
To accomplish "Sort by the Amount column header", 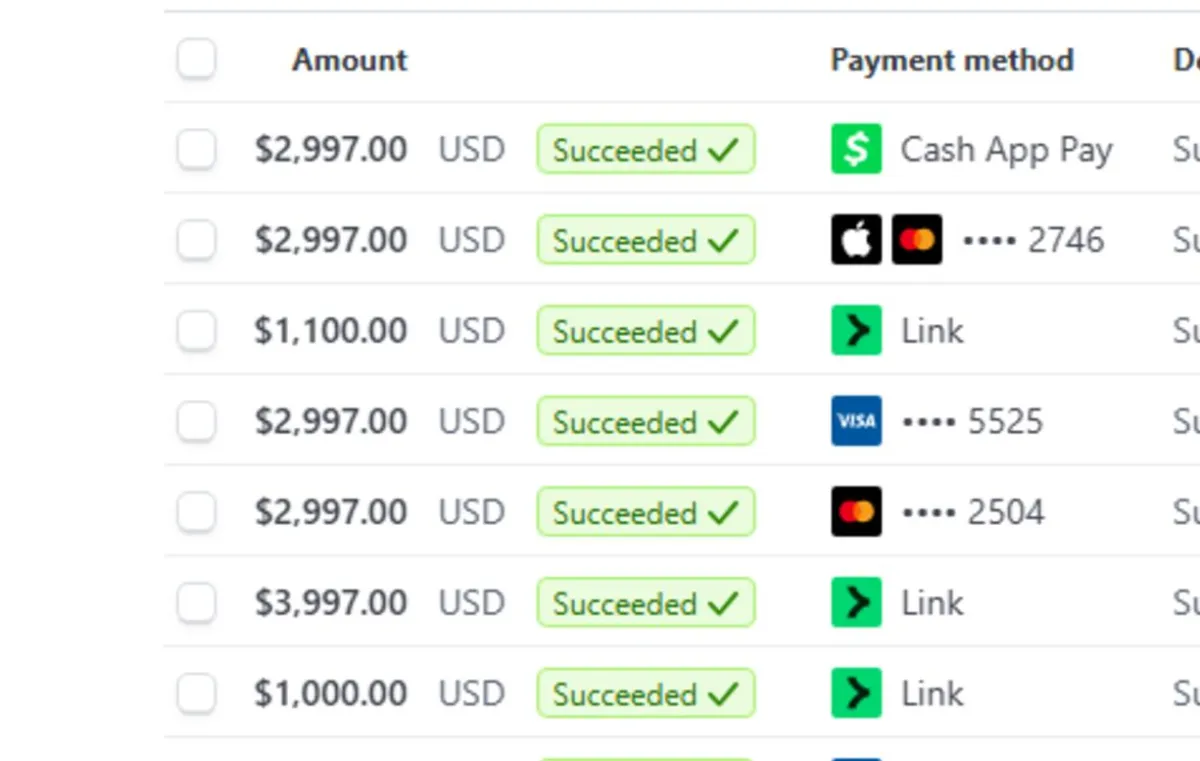I will click(349, 60).
